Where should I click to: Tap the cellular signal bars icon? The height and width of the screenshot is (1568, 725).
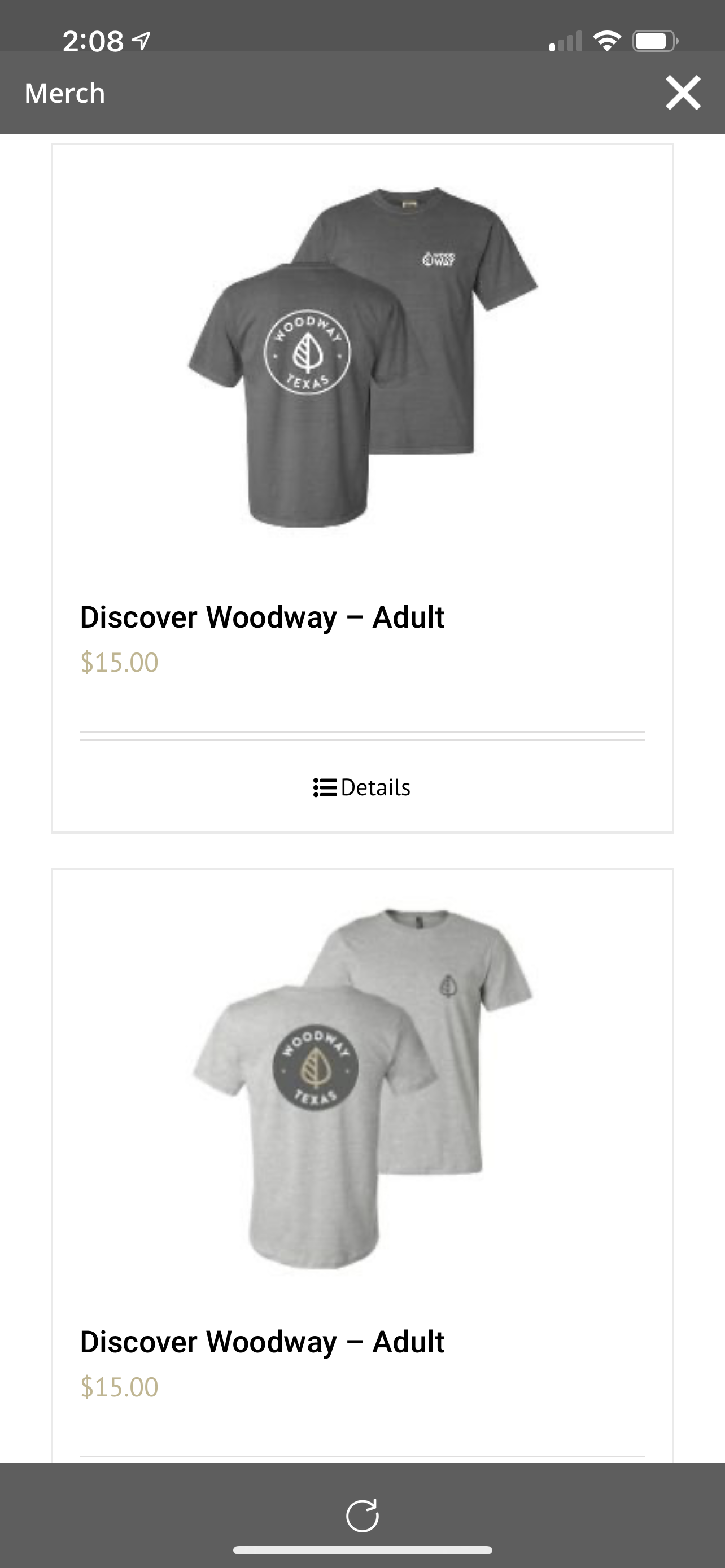[x=566, y=41]
